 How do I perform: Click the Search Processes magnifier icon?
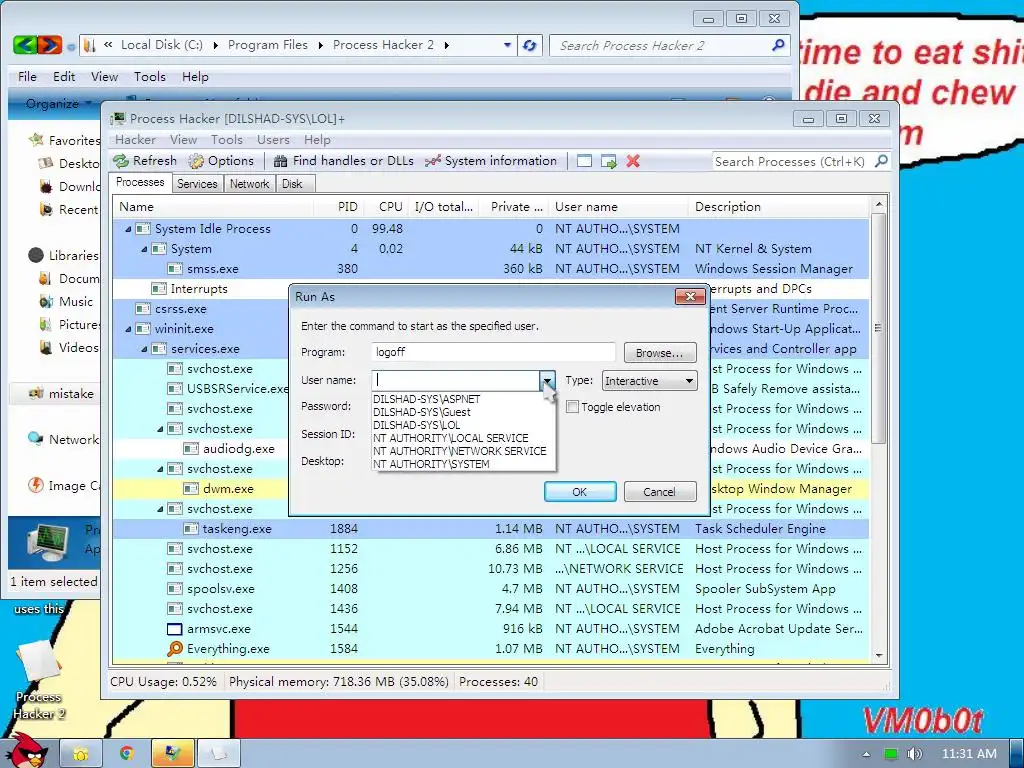pyautogui.click(x=881, y=161)
